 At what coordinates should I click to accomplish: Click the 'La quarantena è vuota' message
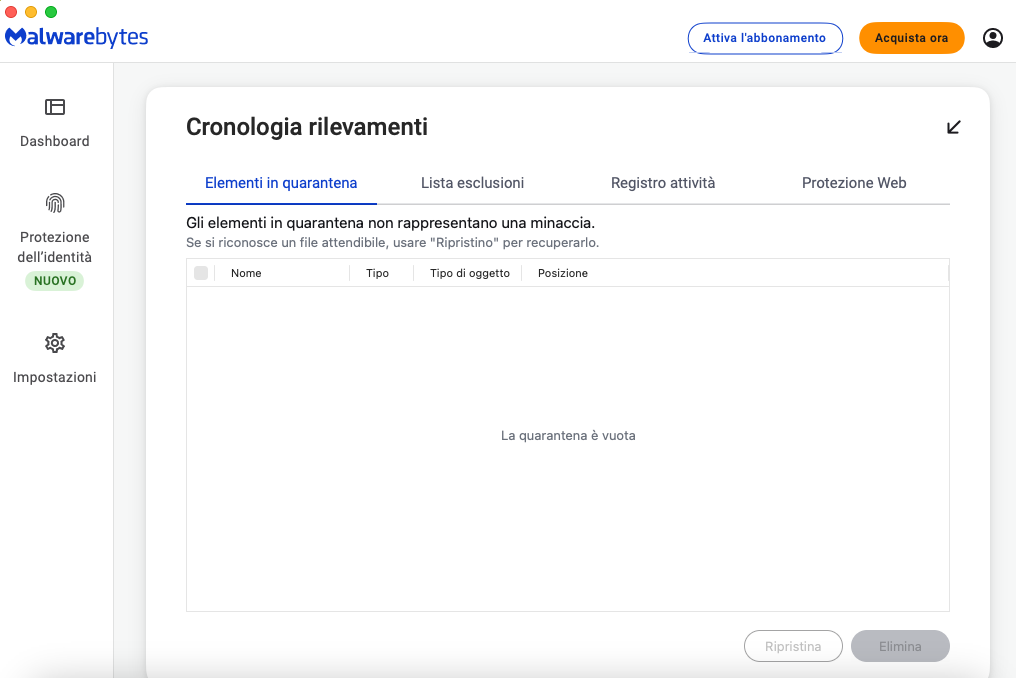click(568, 436)
